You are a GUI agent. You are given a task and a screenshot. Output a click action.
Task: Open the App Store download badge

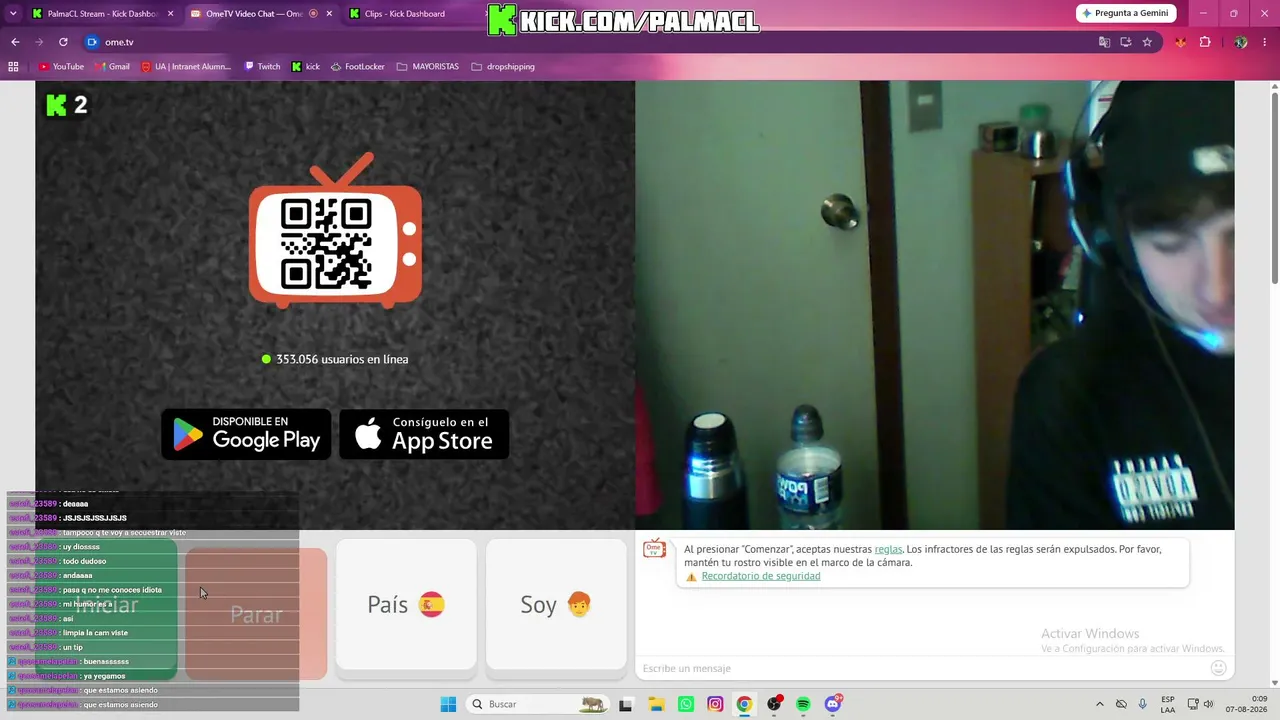coord(424,434)
